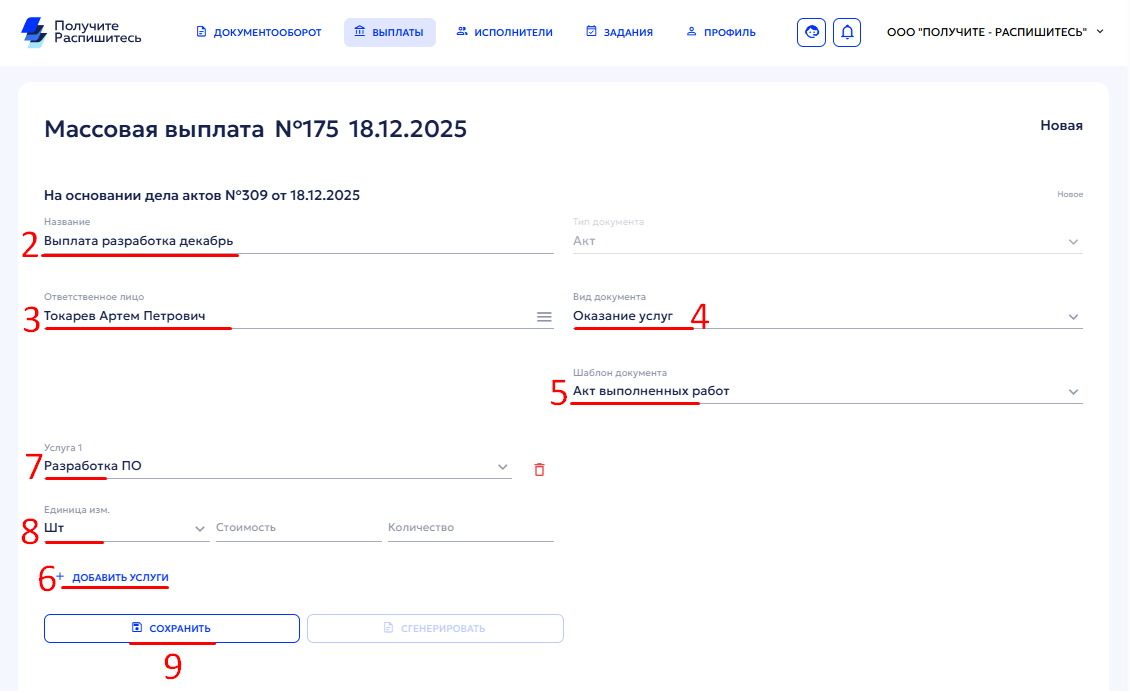This screenshot has height=693, width=1130.
Task: Open the Единица изм. unit dropdown
Action: coord(199,528)
